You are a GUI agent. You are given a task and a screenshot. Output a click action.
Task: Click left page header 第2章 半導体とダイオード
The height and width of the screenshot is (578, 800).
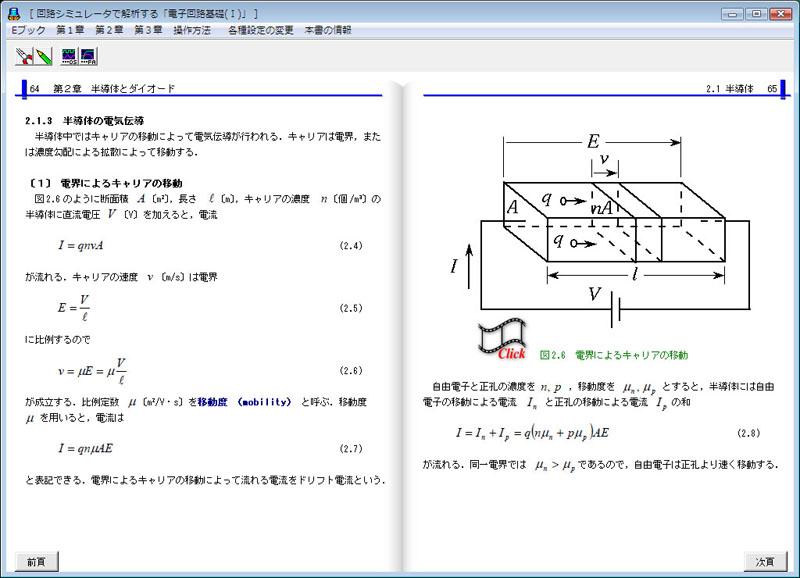pos(114,89)
